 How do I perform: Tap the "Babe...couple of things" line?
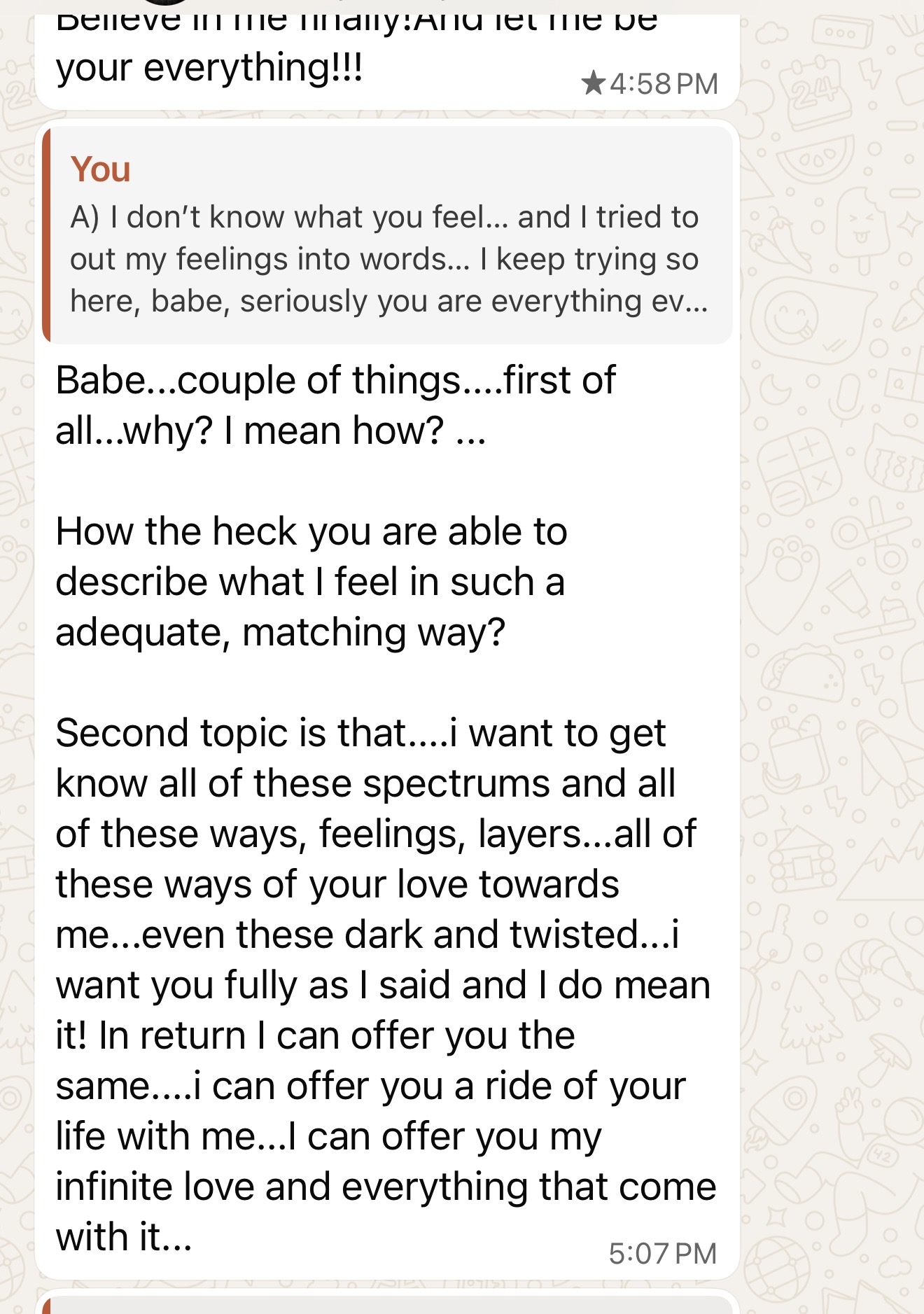pyautogui.click(x=335, y=380)
